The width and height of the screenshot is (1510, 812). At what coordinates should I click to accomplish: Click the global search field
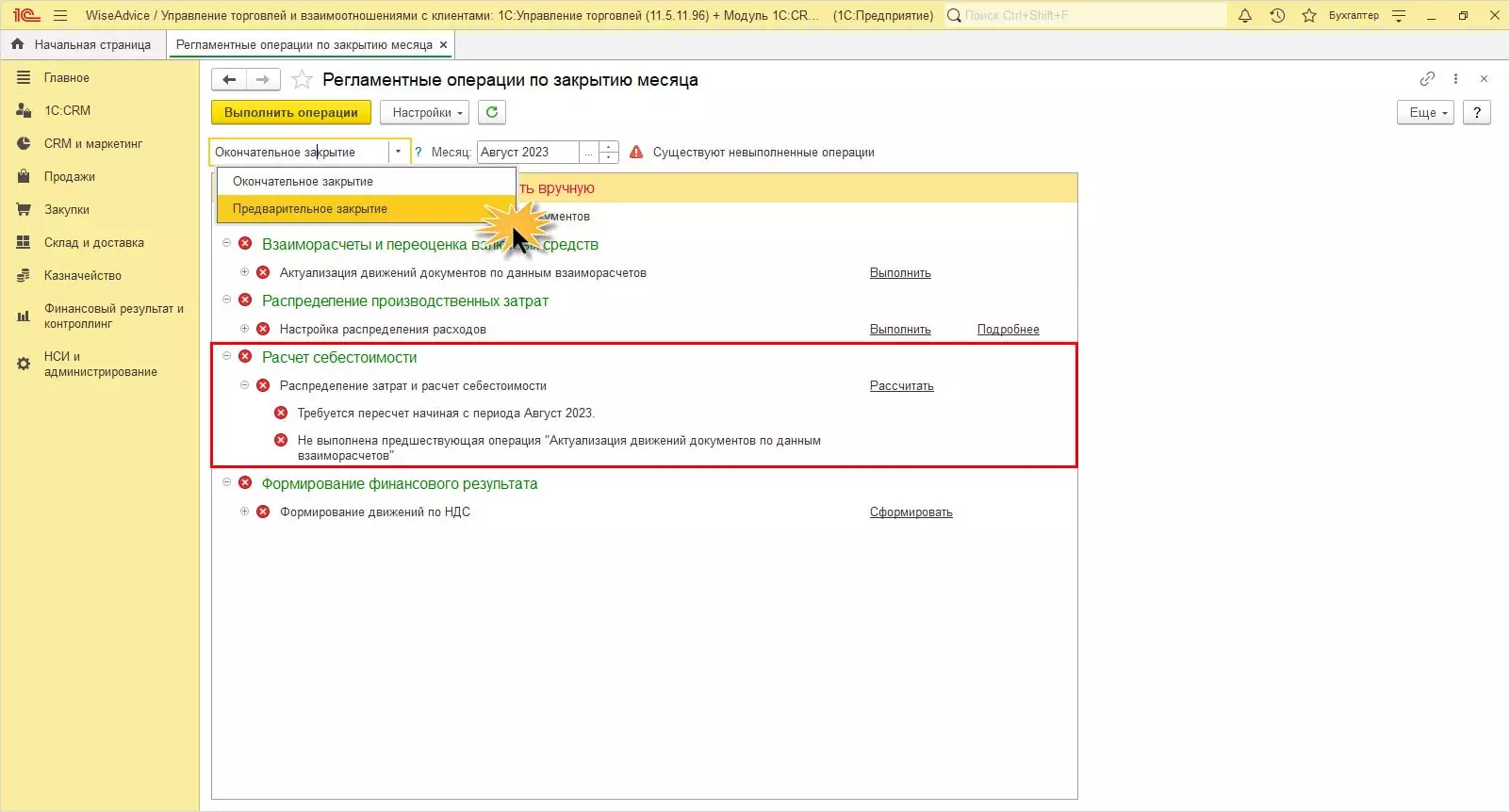point(1085,15)
